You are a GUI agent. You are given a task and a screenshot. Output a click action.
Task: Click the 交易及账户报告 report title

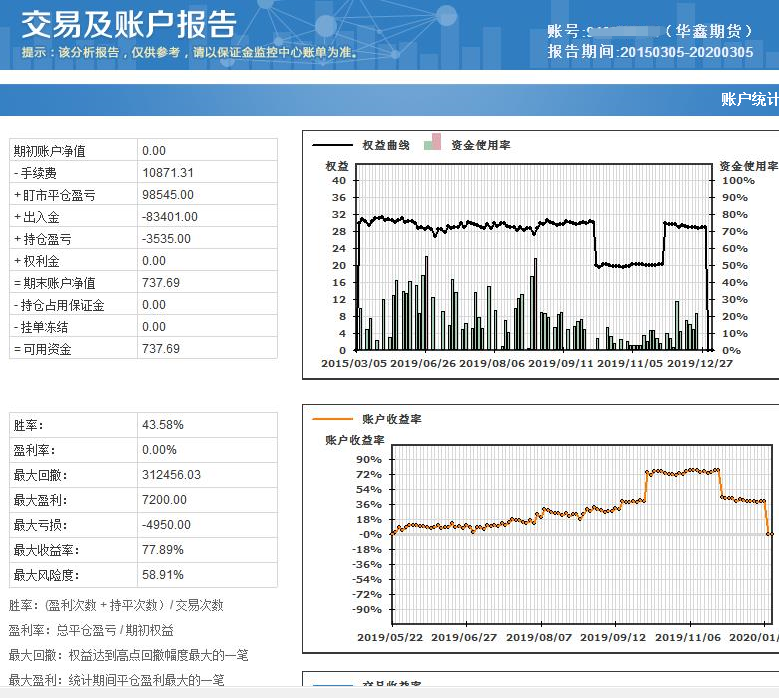pos(129,25)
